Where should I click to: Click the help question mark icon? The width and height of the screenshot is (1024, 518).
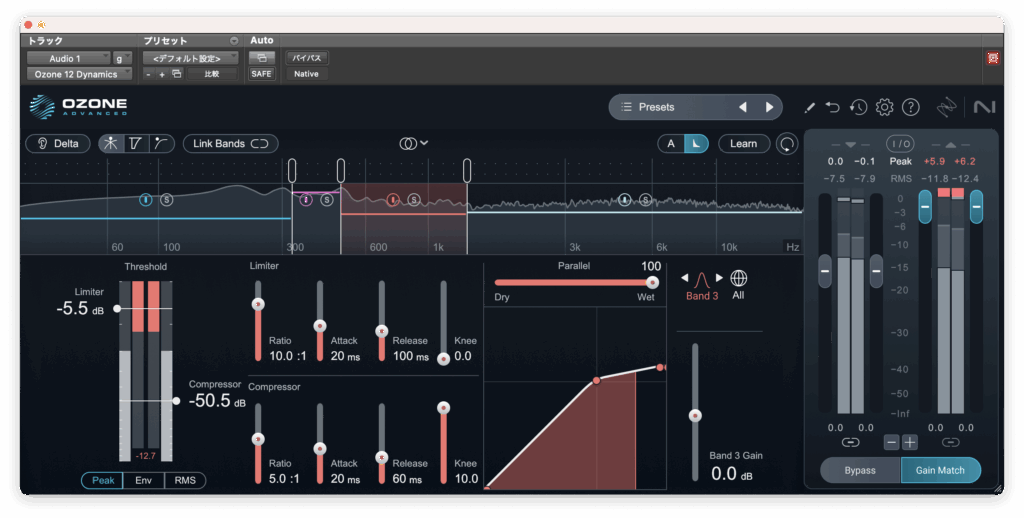(x=910, y=107)
